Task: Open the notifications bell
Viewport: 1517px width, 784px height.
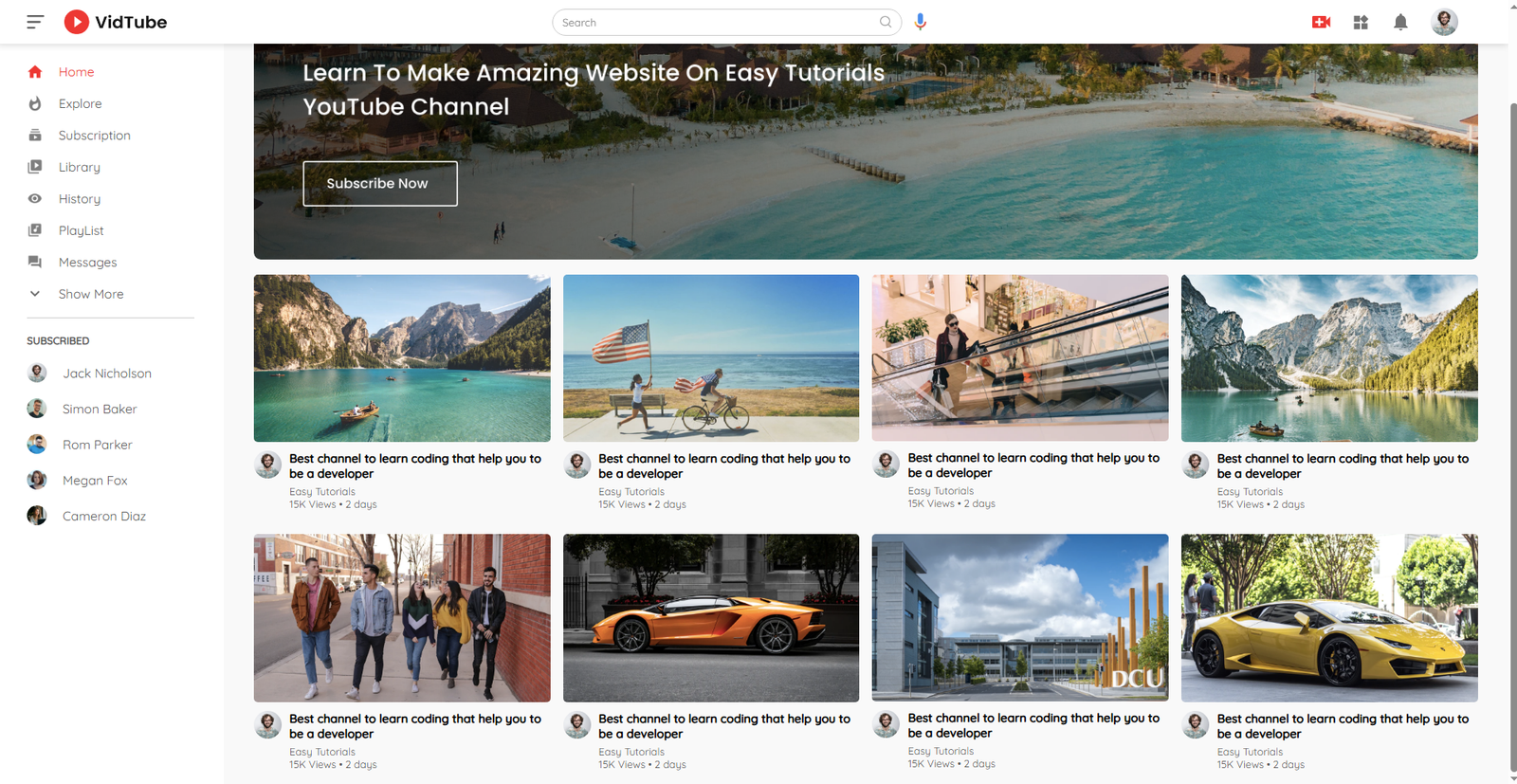Action: (1400, 22)
